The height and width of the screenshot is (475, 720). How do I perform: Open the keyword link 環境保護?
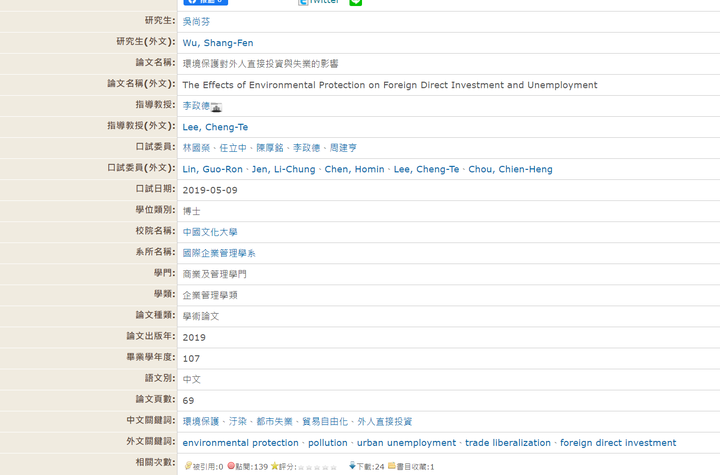click(201, 421)
